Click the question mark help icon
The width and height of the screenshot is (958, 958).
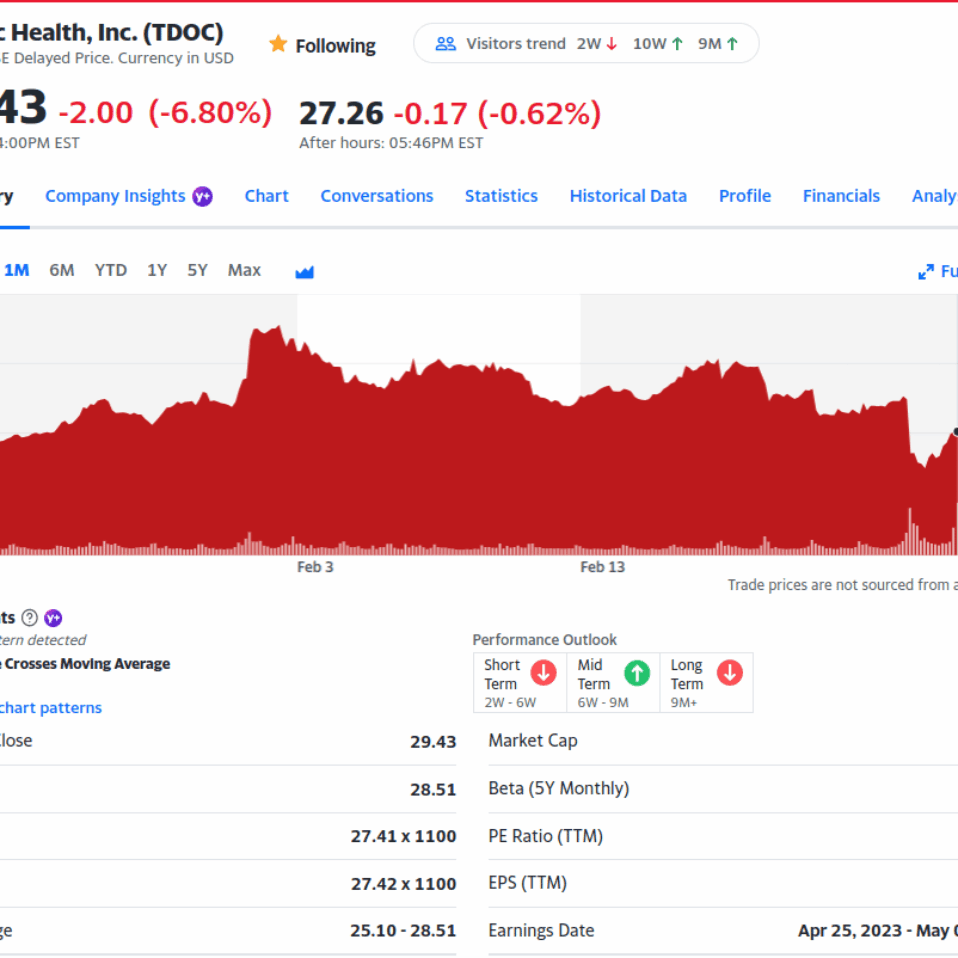30,618
